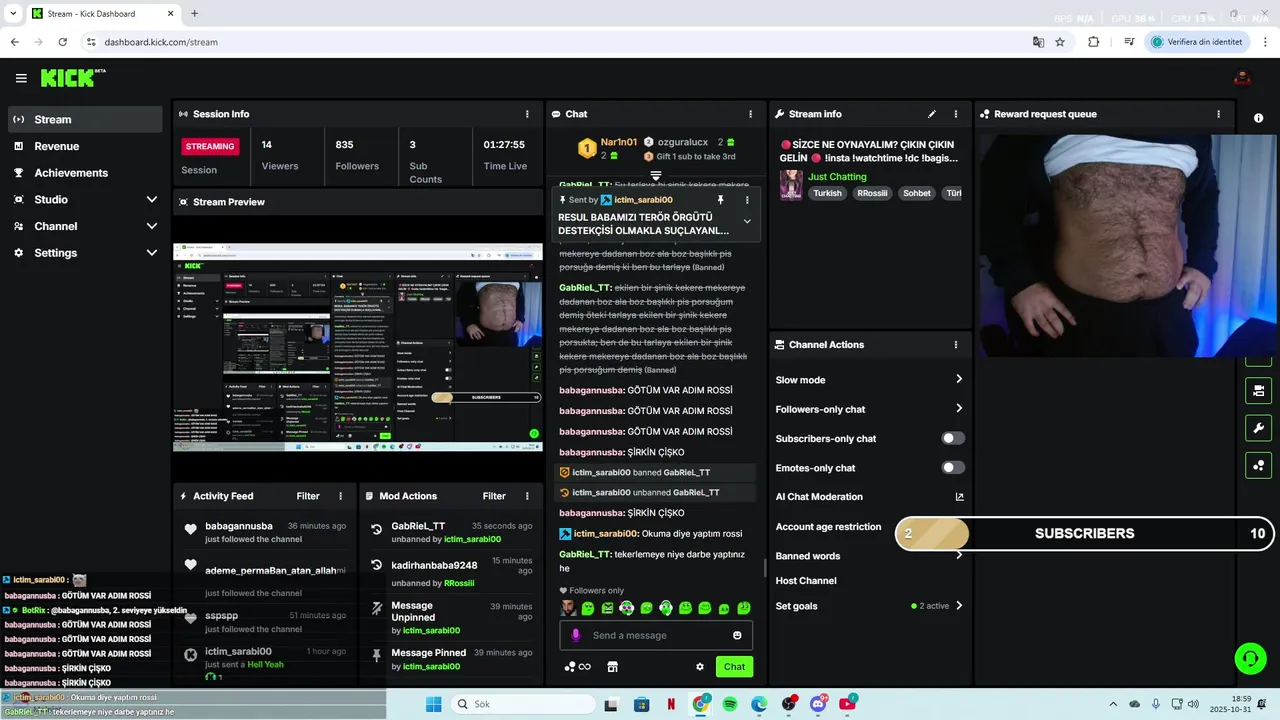The width and height of the screenshot is (1280, 720).
Task: Open the emoji picker in chat input
Action: 737,635
